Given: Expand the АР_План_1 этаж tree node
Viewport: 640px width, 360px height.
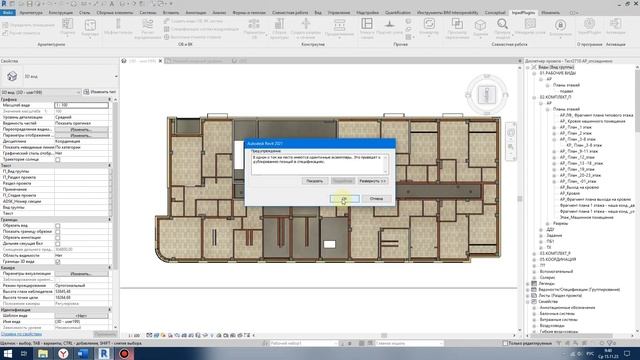Looking at the screenshot, I should pos(554,127).
